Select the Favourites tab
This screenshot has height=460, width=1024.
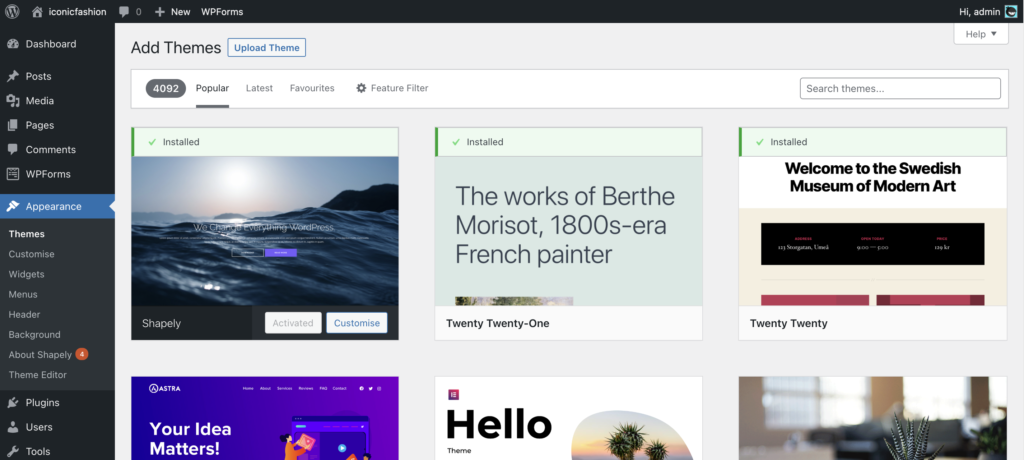pyautogui.click(x=312, y=88)
